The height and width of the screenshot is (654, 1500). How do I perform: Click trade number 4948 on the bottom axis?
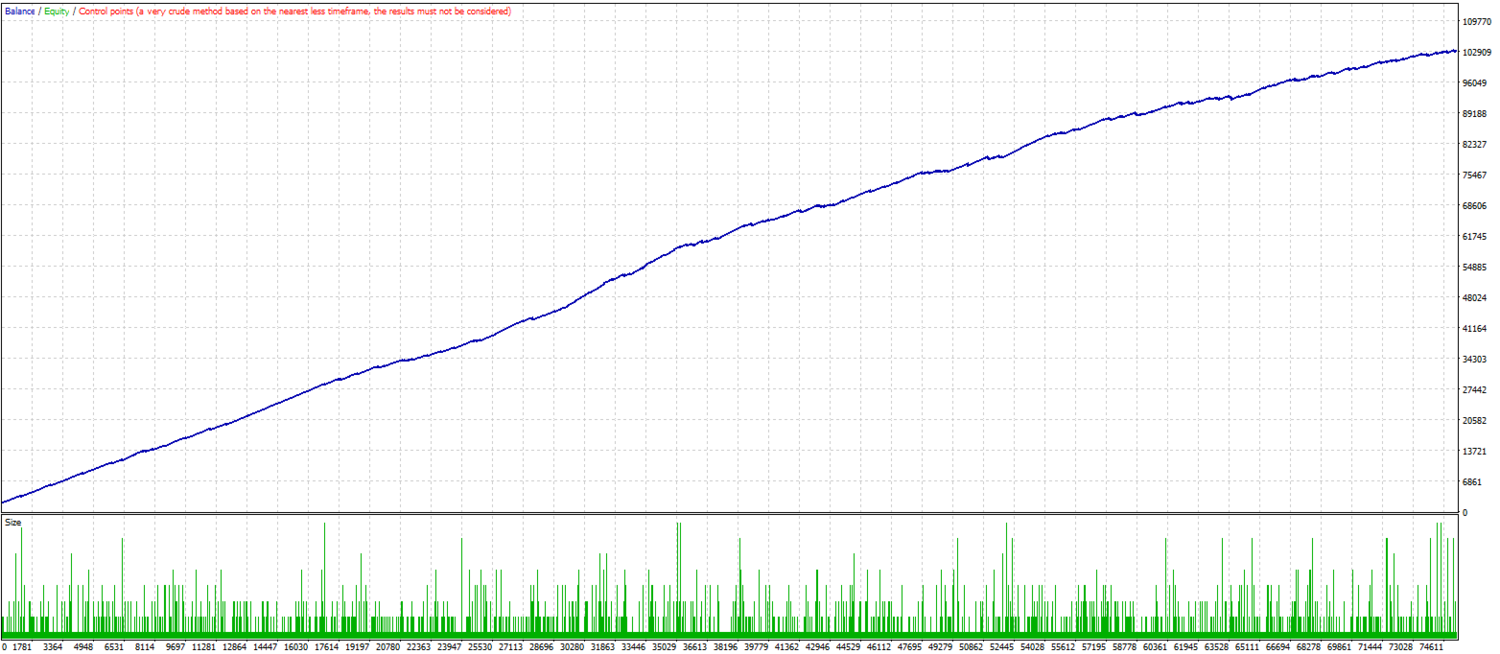[x=84, y=647]
